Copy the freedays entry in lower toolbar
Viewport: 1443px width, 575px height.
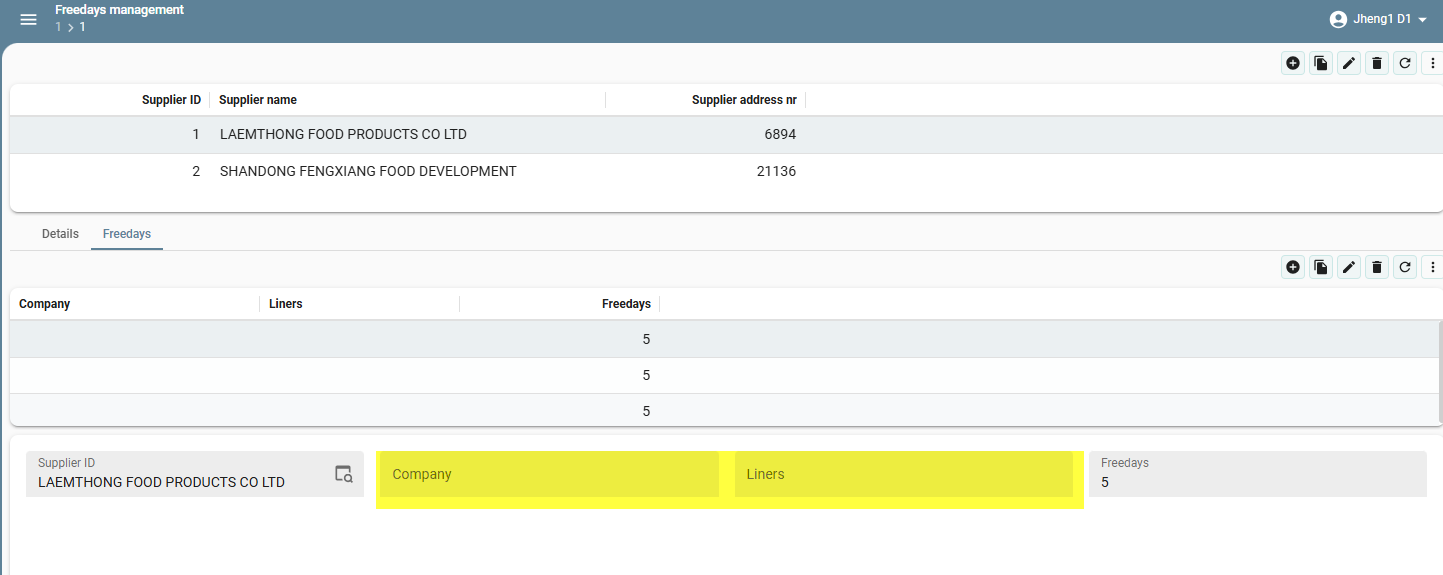[1321, 267]
